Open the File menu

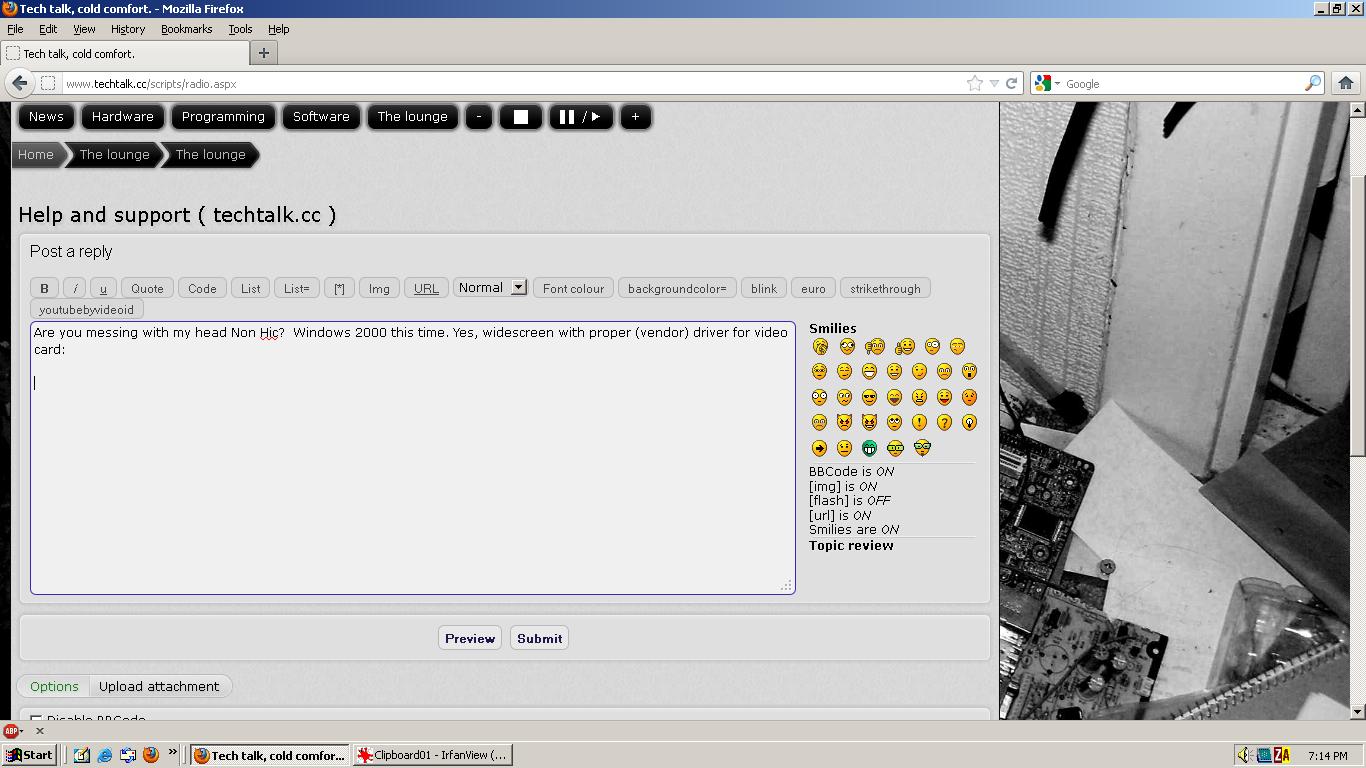(15, 29)
